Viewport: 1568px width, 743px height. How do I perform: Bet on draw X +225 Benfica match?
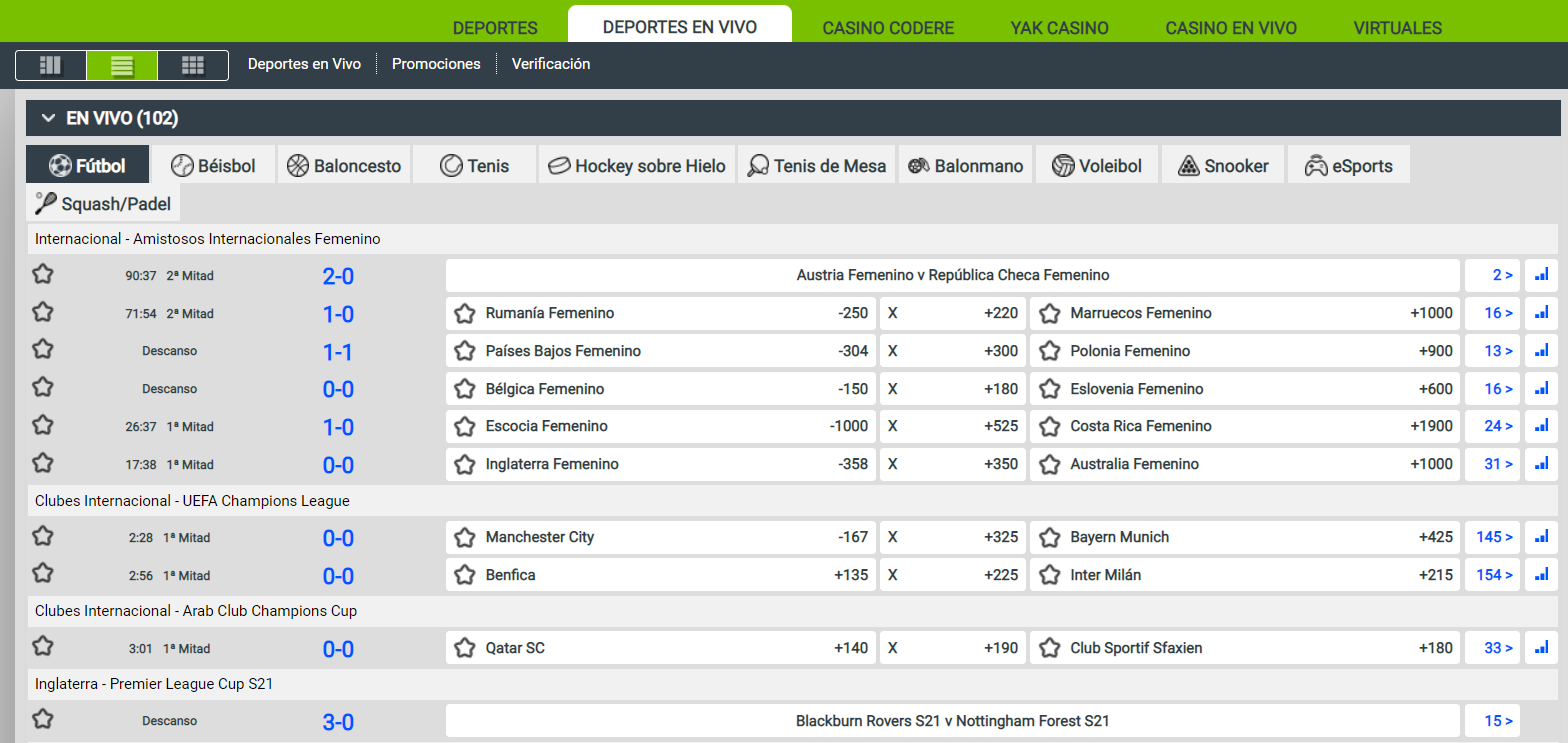point(953,575)
